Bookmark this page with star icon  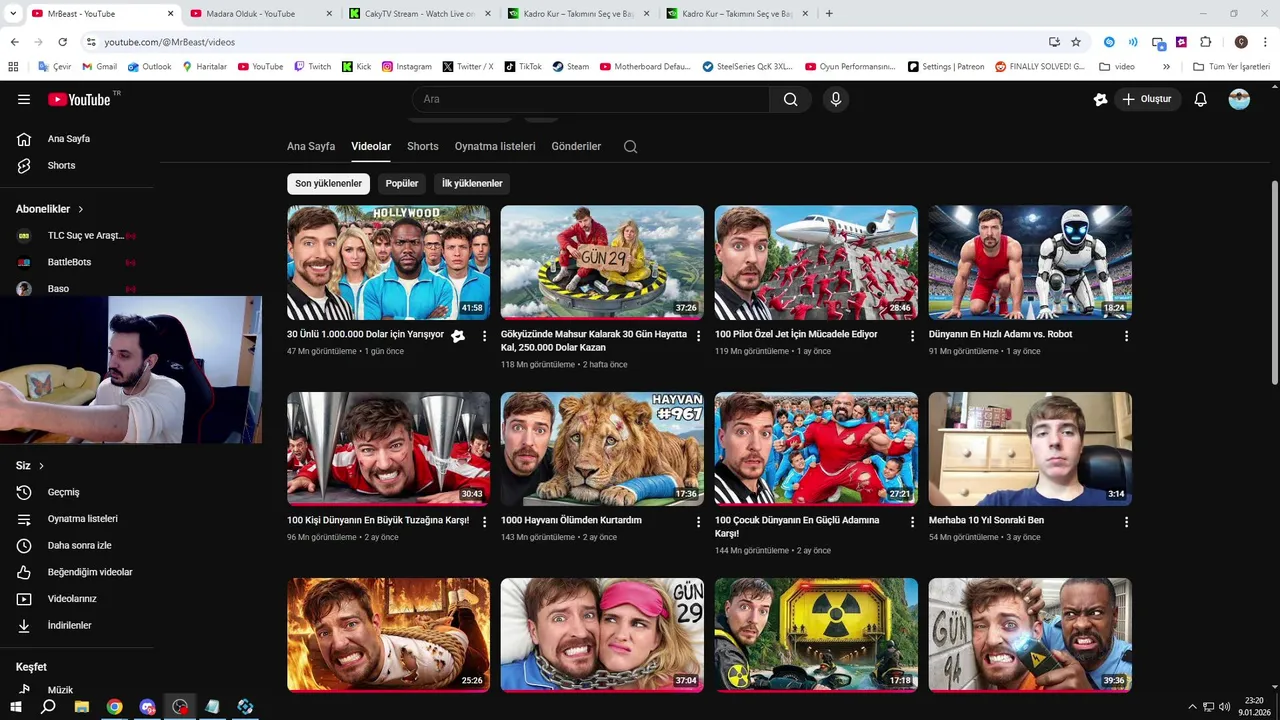pos(1076,42)
